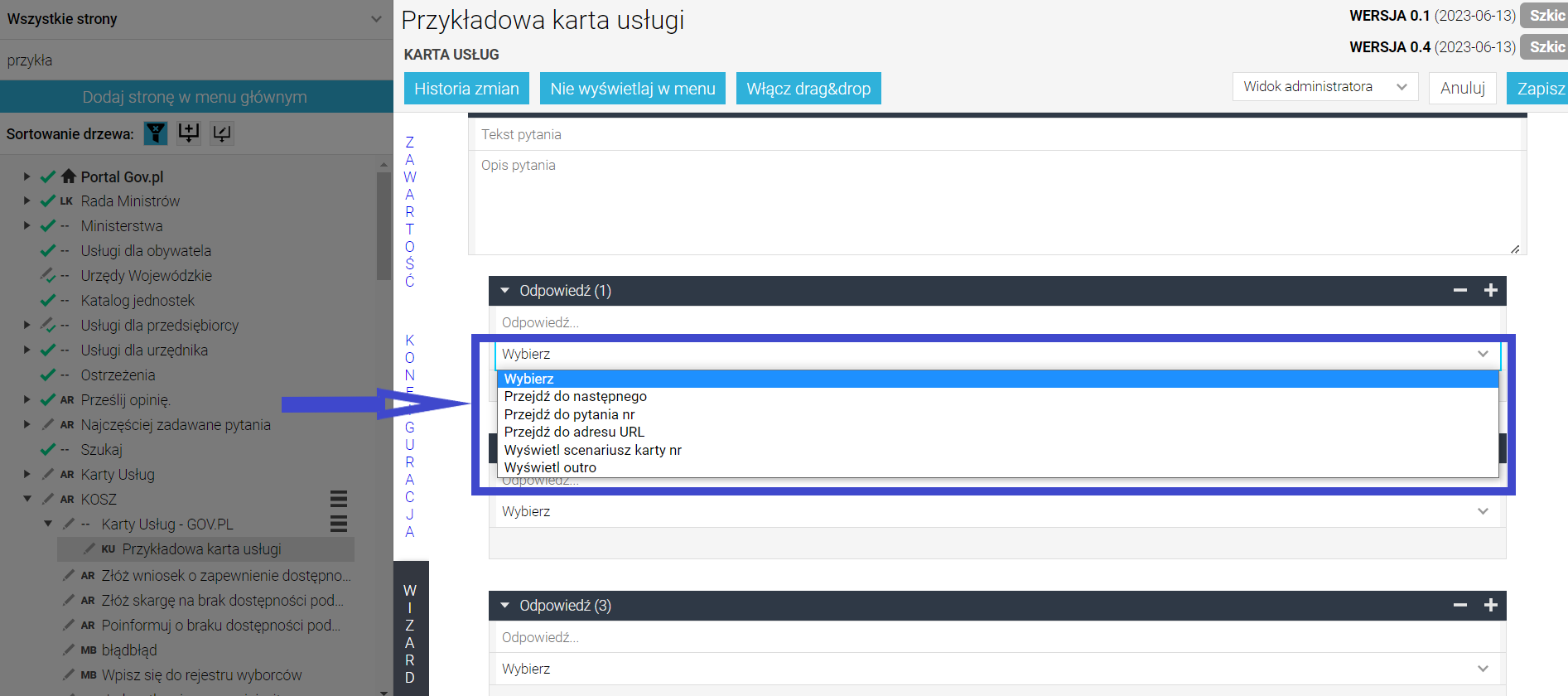Click the tree filter sorting icon
Viewport: 1568px width, 696px height.
click(x=156, y=133)
